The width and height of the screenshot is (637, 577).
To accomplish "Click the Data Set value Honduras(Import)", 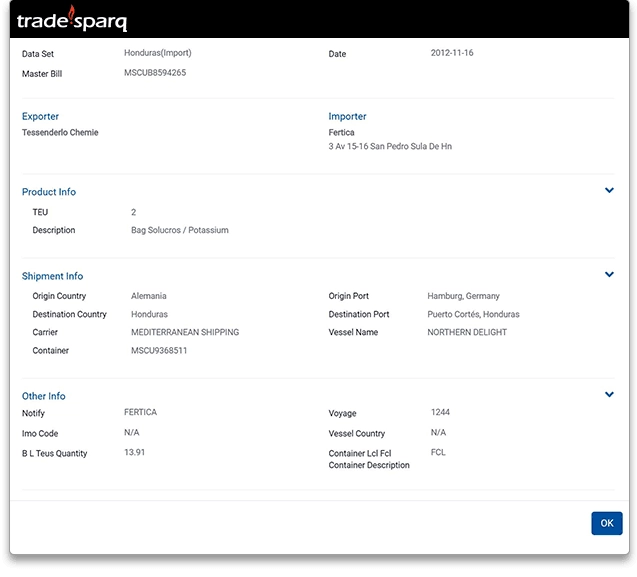I will 158,53.
